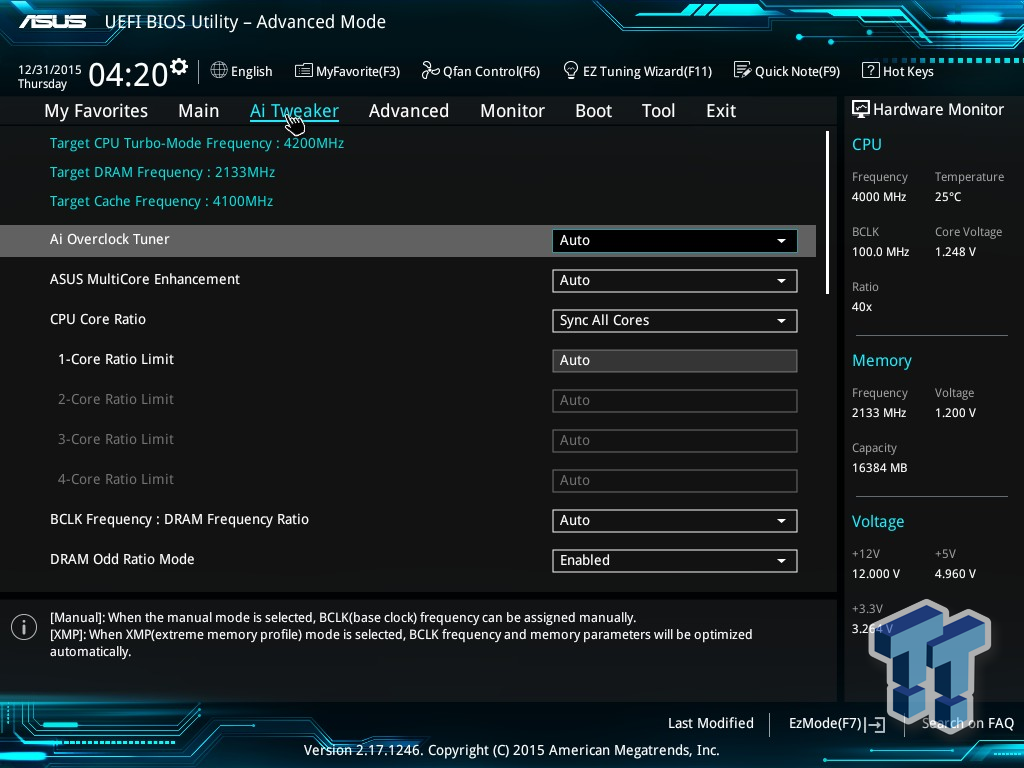
Task: Click the Hot Keys question mark icon
Action: tap(871, 70)
